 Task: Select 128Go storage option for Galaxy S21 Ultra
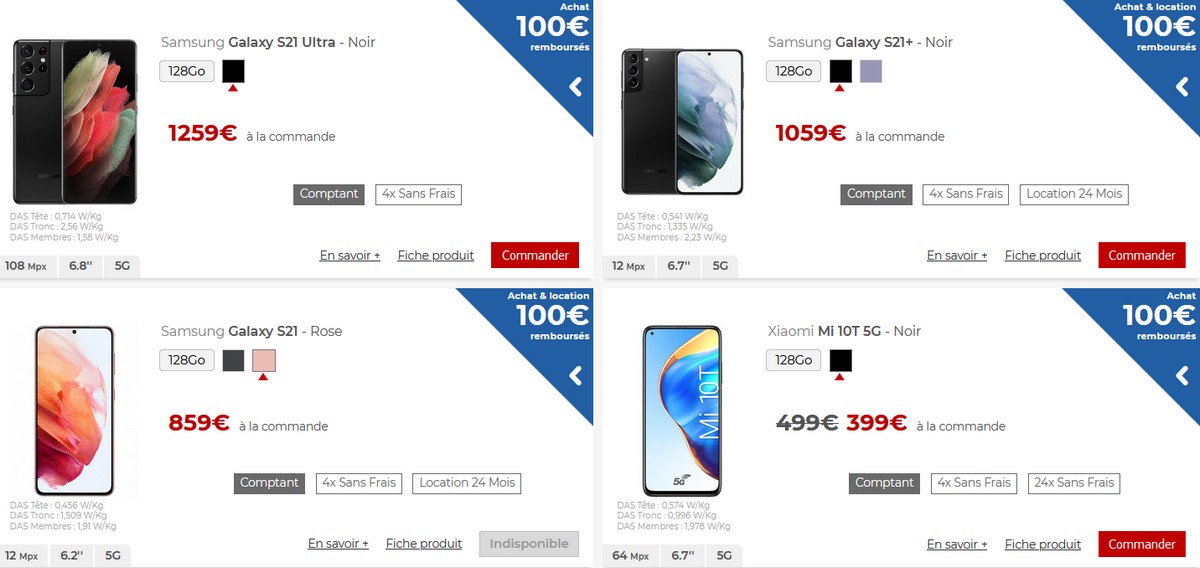tap(187, 71)
